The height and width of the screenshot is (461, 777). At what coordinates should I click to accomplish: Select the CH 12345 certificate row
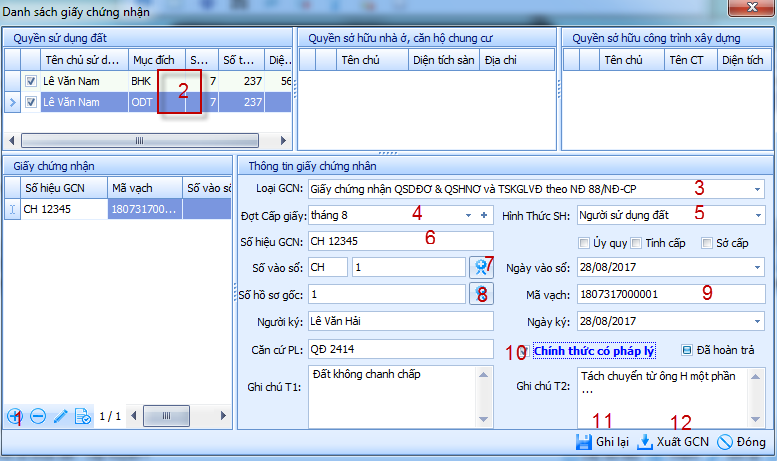coord(62,209)
